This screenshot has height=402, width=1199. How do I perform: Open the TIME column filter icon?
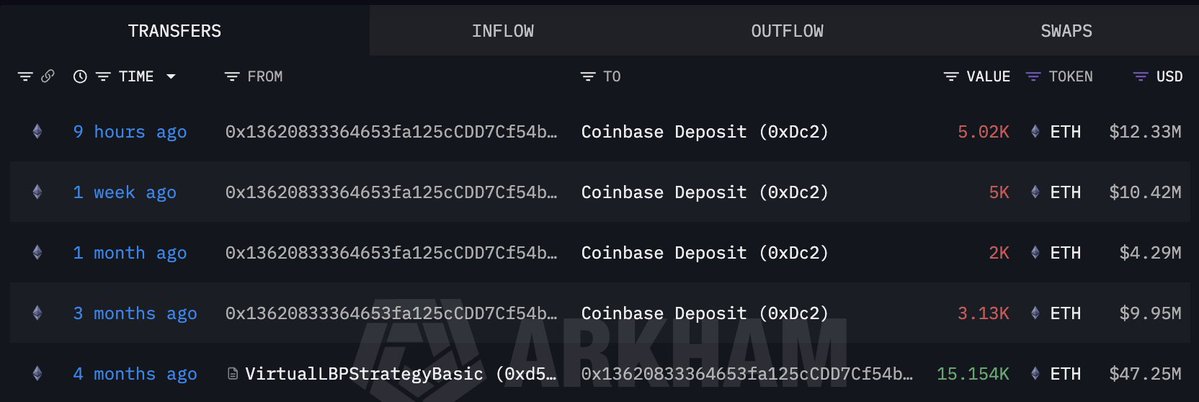102,77
